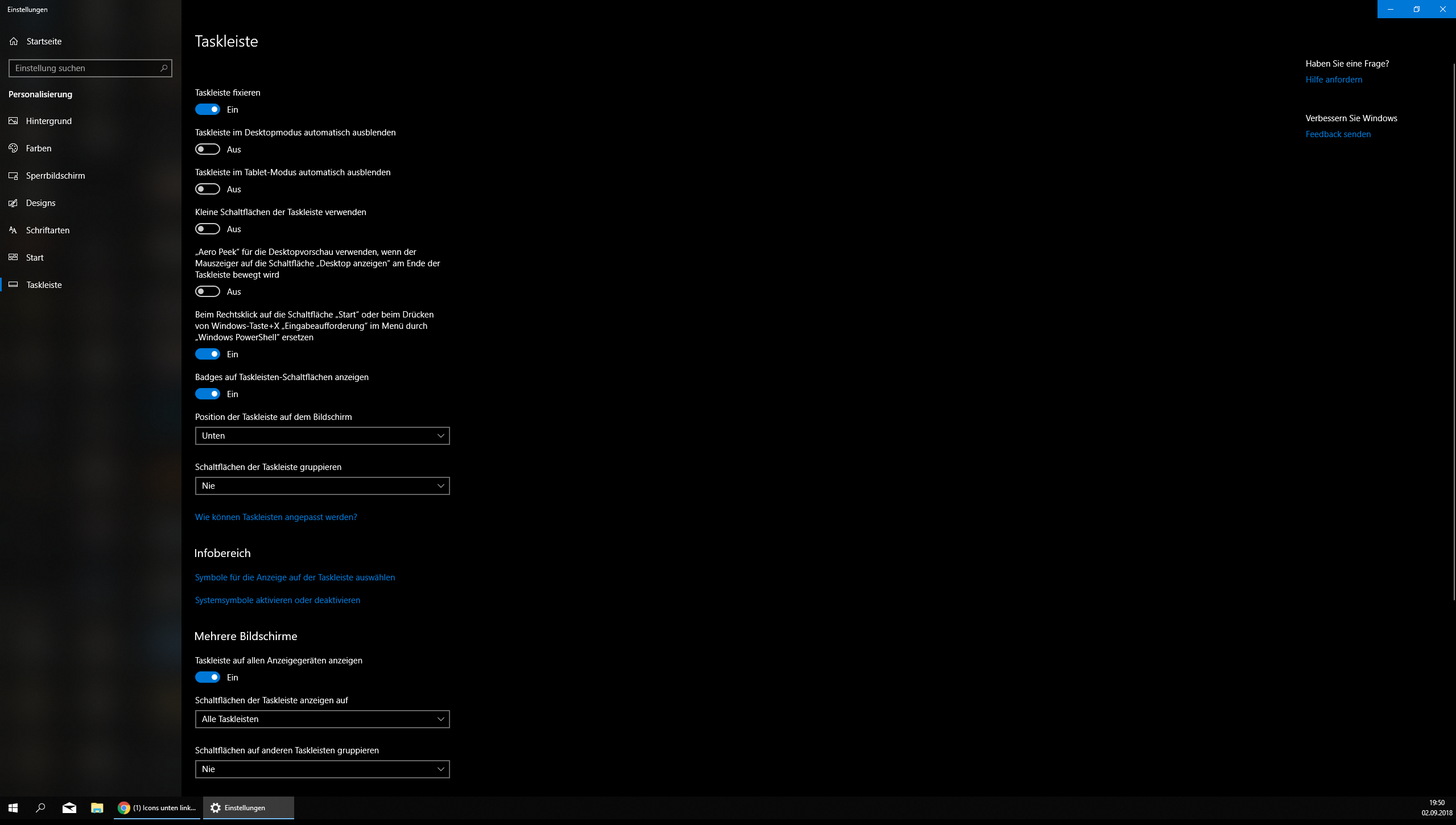The height and width of the screenshot is (825, 1456).
Task: Switch to Chrome window in taskbar
Action: tap(157, 808)
